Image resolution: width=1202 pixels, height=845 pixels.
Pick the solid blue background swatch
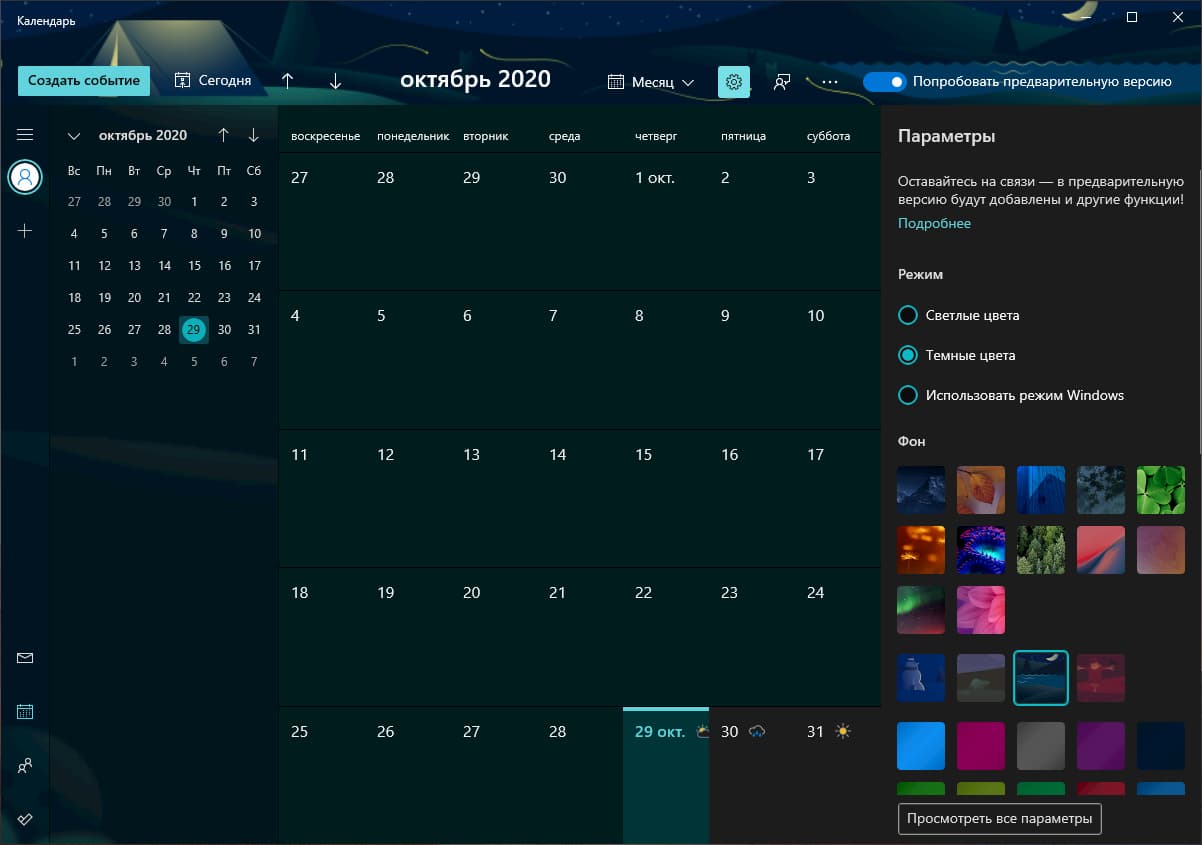tap(920, 745)
